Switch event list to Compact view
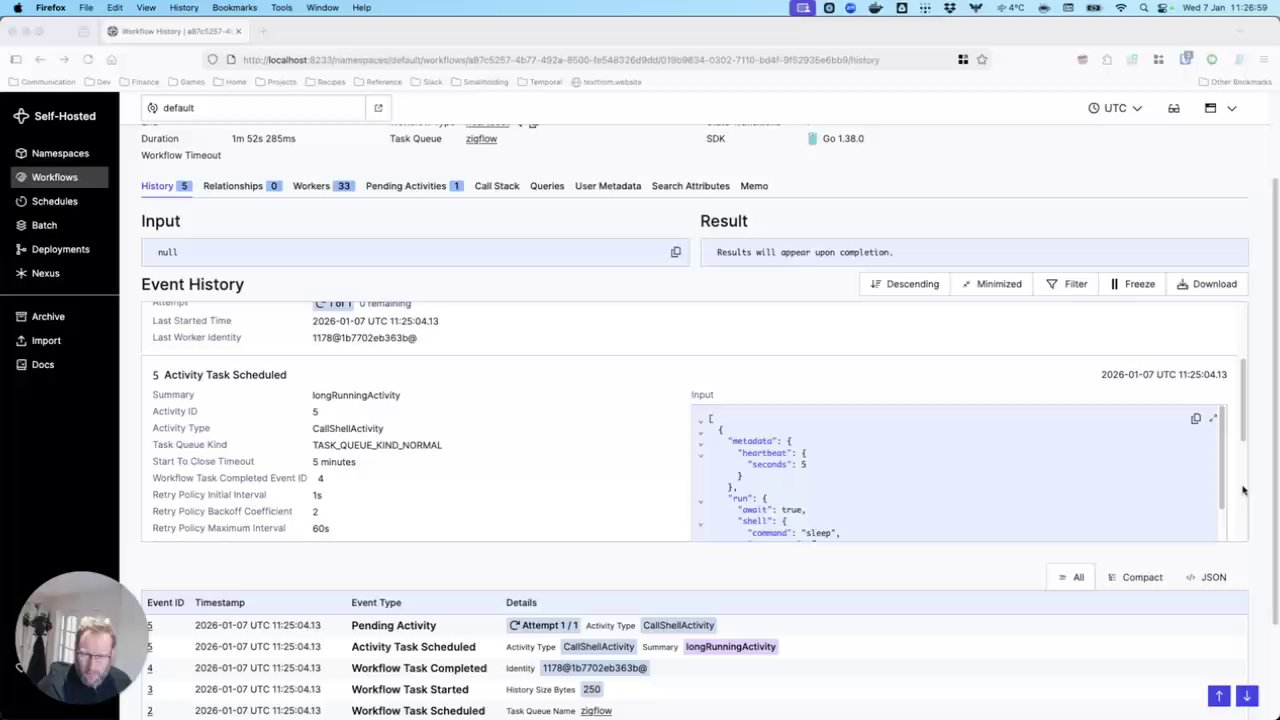This screenshot has width=1280, height=720. click(x=1135, y=577)
